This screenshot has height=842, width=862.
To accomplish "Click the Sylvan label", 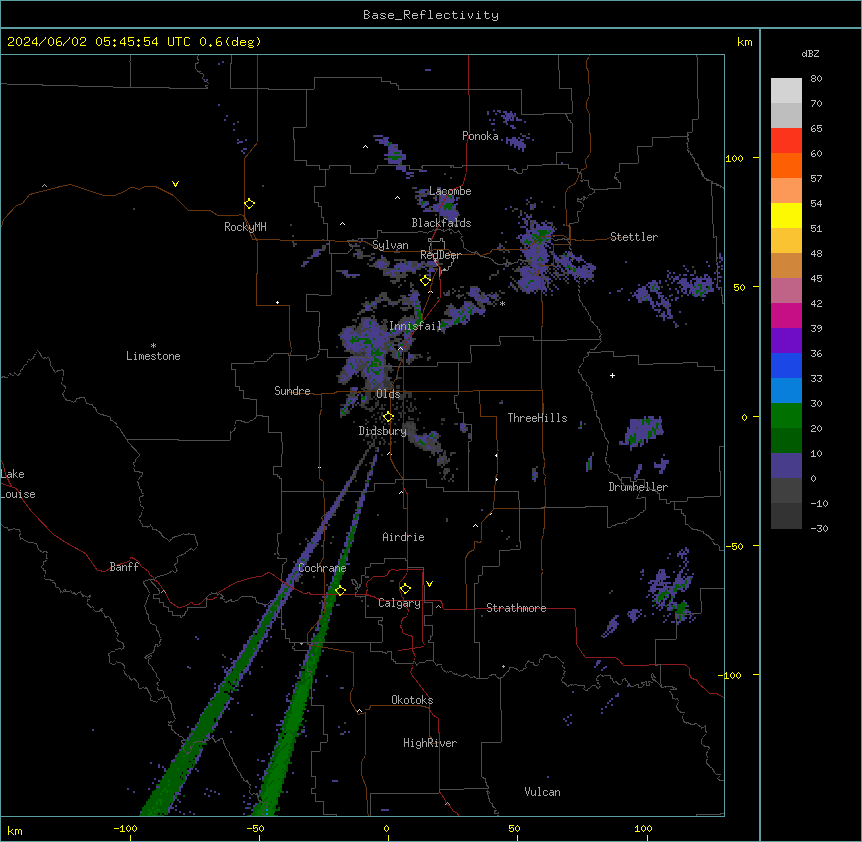I will 390,245.
